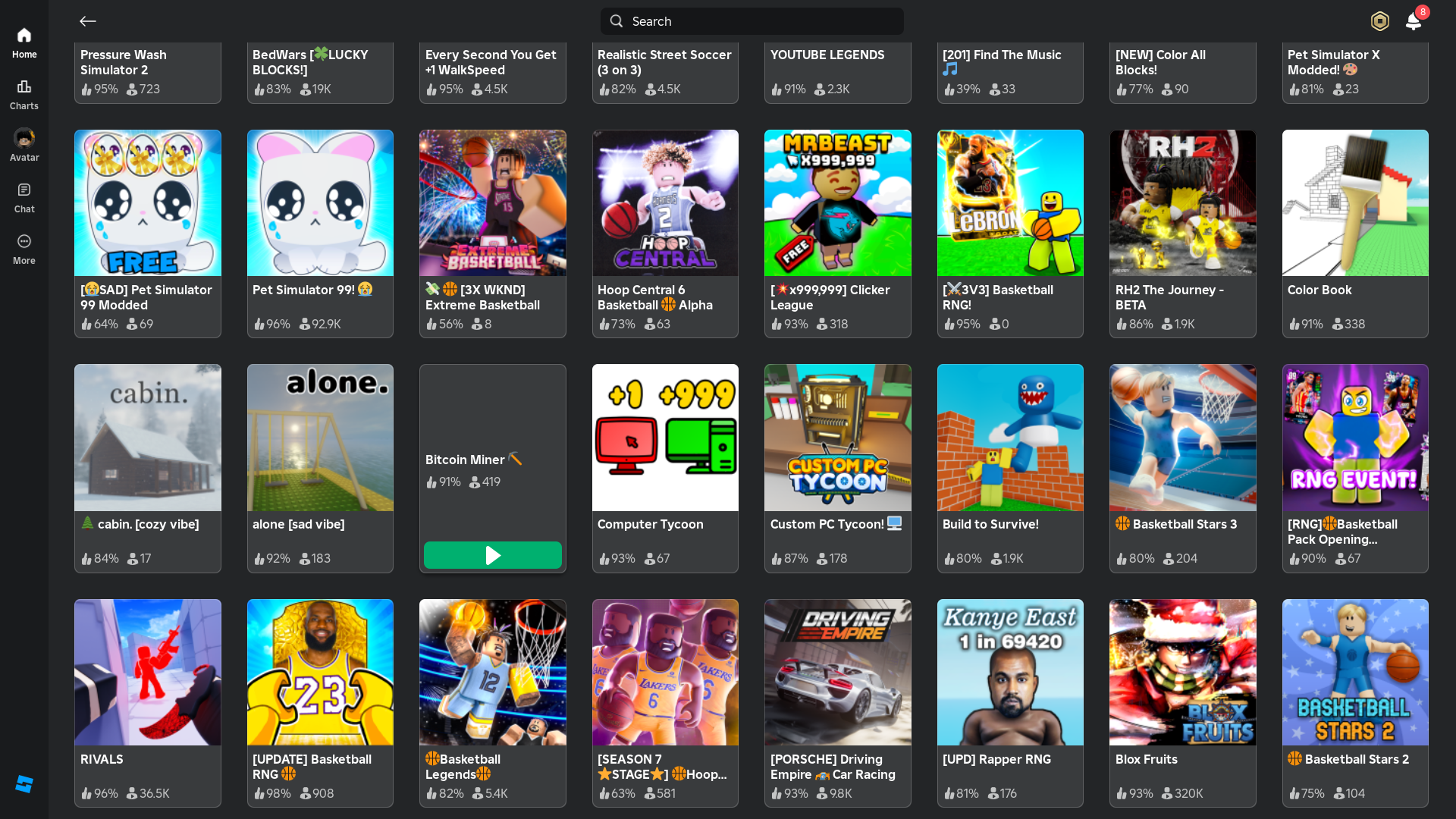Open the Custom PC Tycoon game tile
This screenshot has height=819, width=1456.
[x=837, y=438]
